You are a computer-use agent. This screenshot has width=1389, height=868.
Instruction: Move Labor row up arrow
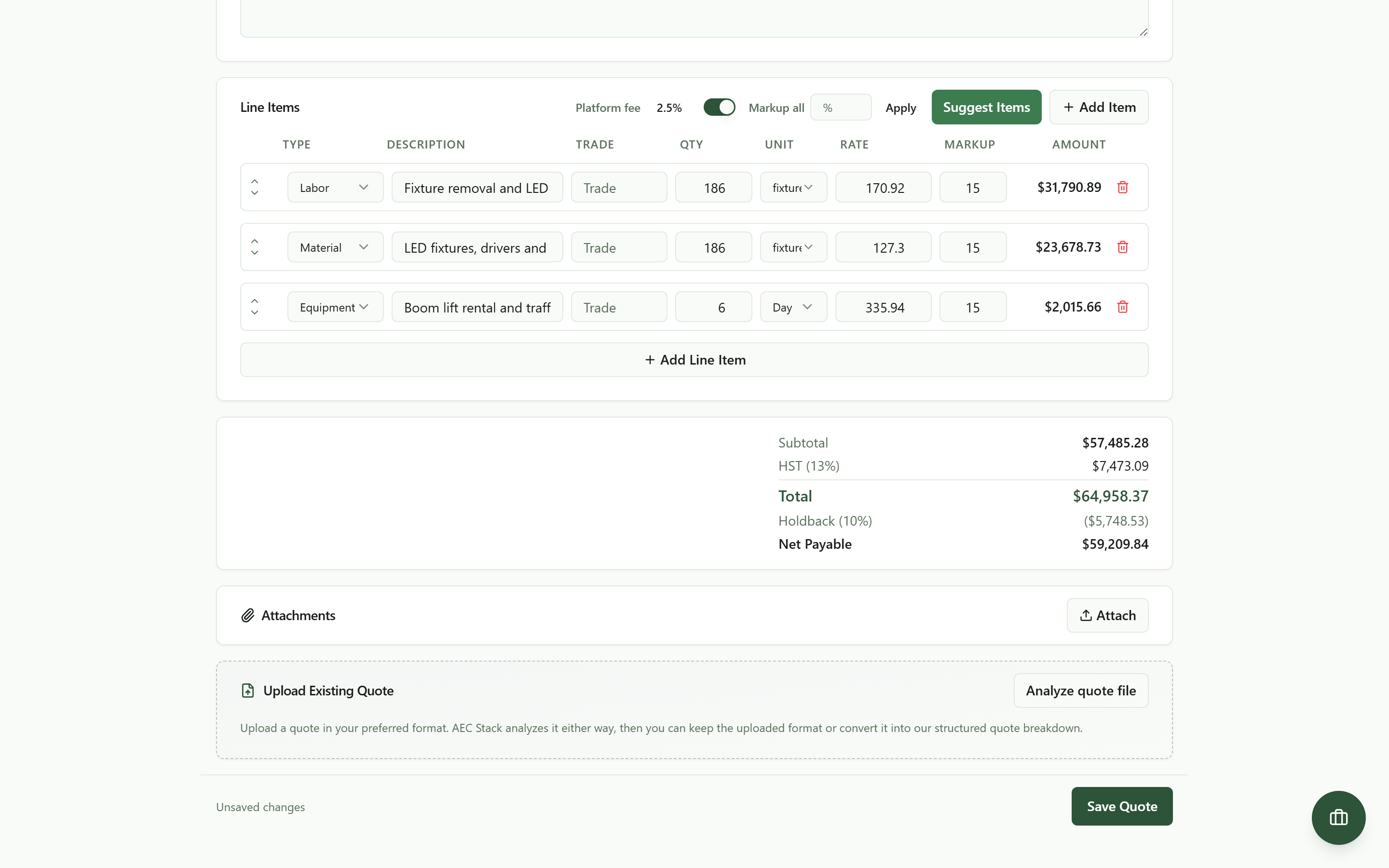coord(255,181)
